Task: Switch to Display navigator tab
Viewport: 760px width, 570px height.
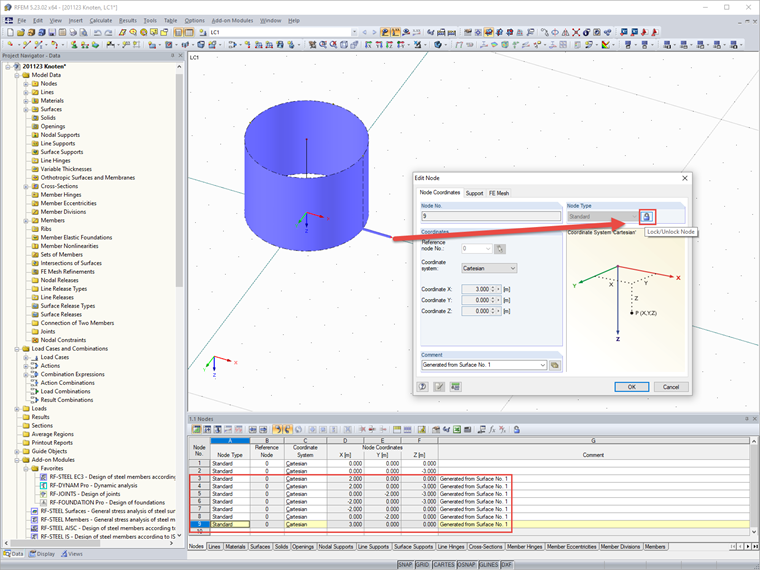Action: (x=42, y=554)
